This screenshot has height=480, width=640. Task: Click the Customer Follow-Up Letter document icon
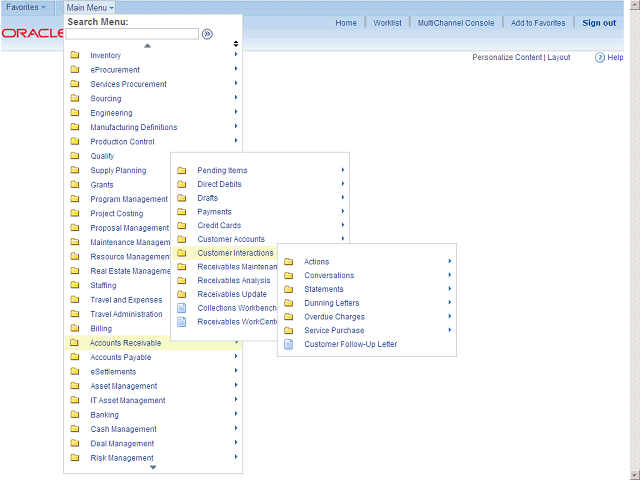[x=289, y=344]
